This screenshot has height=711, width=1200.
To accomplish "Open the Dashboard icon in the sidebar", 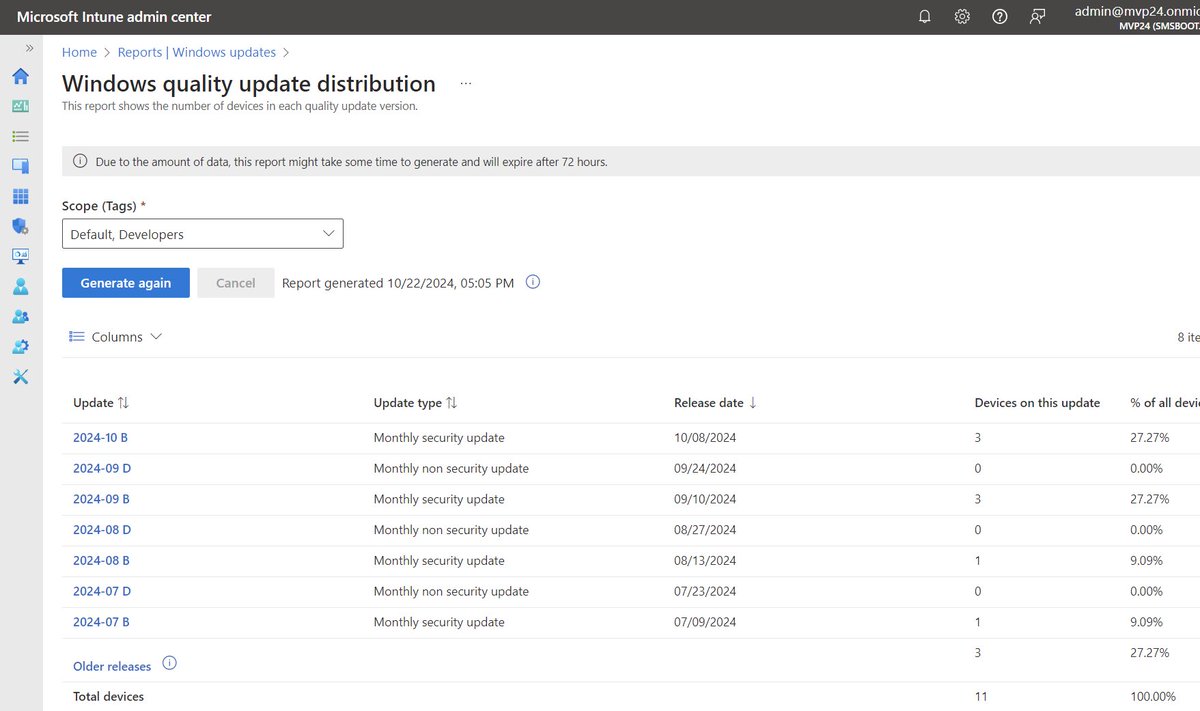I will [x=20, y=106].
